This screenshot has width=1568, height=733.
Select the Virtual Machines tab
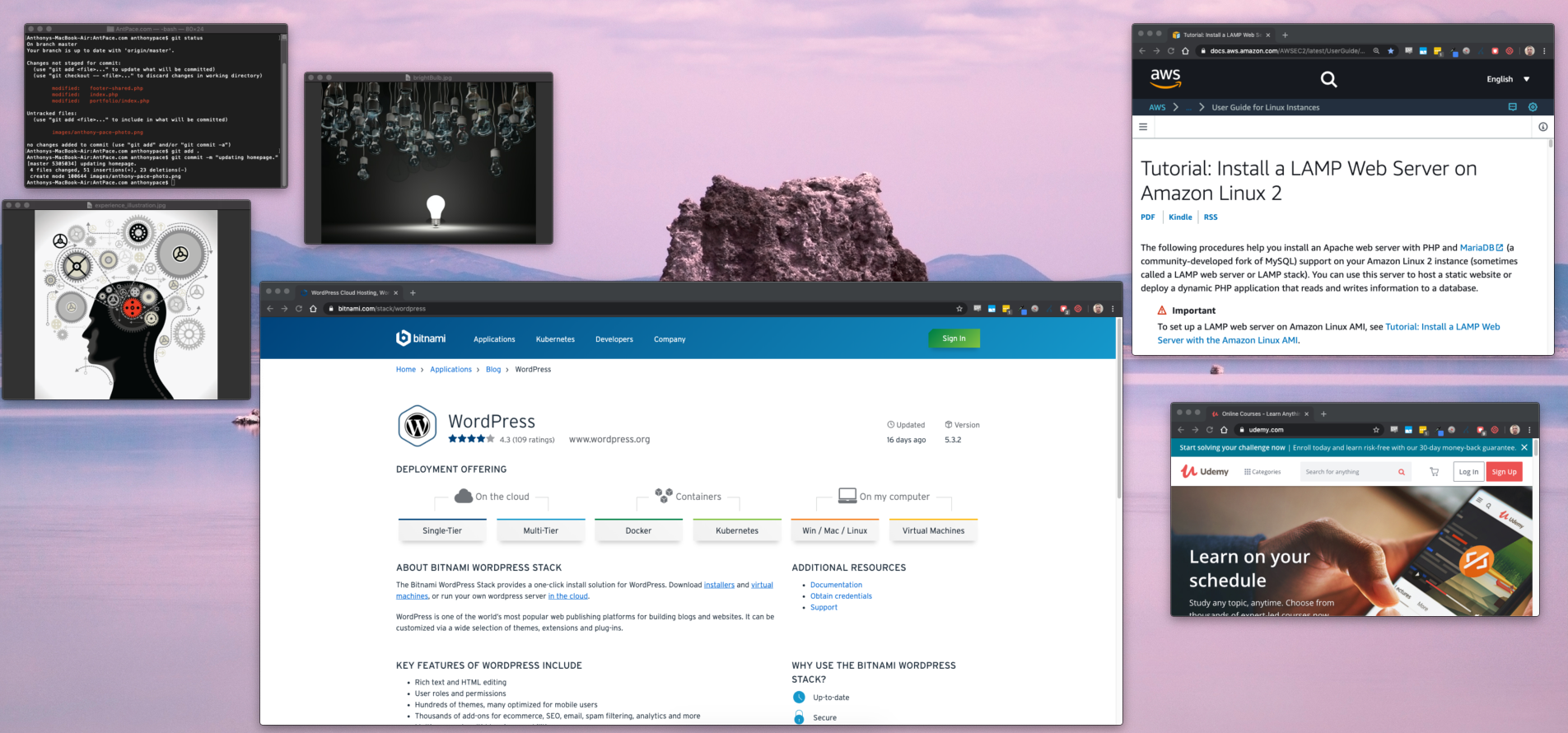point(933,530)
